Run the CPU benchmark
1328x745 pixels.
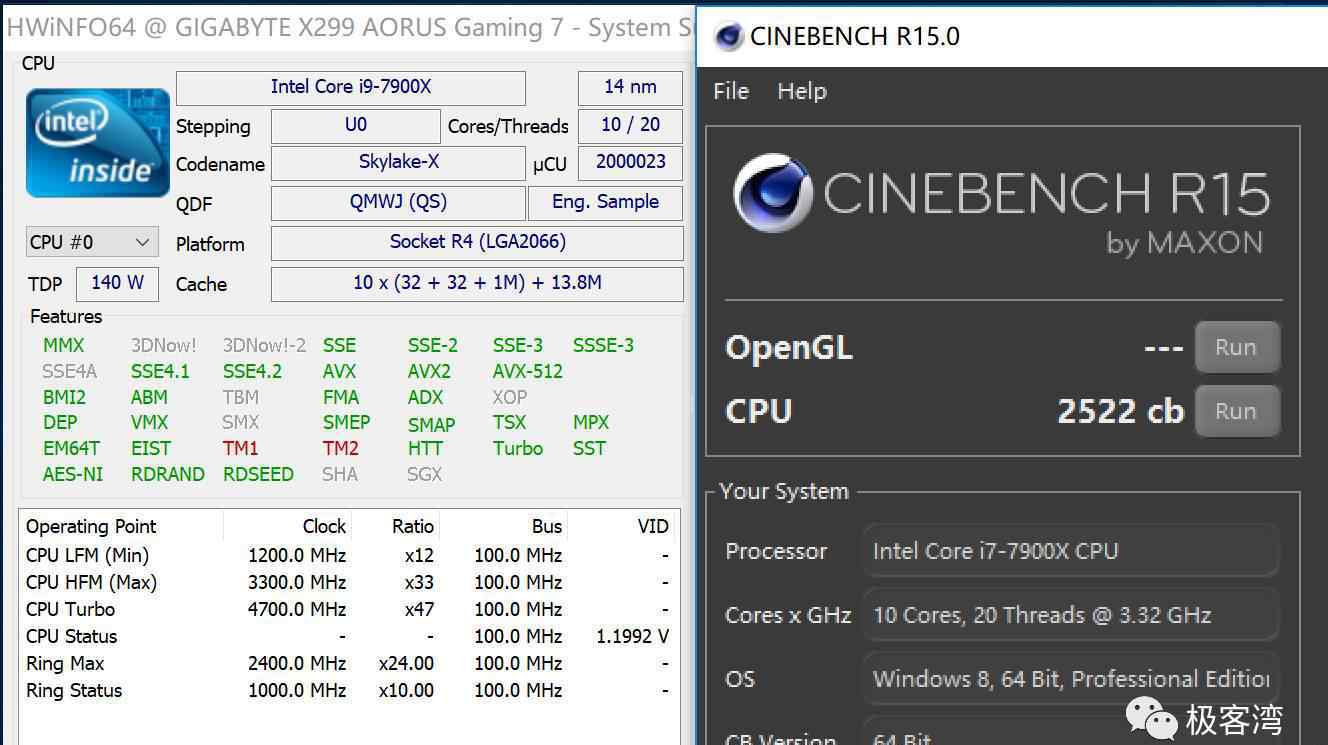(1237, 411)
